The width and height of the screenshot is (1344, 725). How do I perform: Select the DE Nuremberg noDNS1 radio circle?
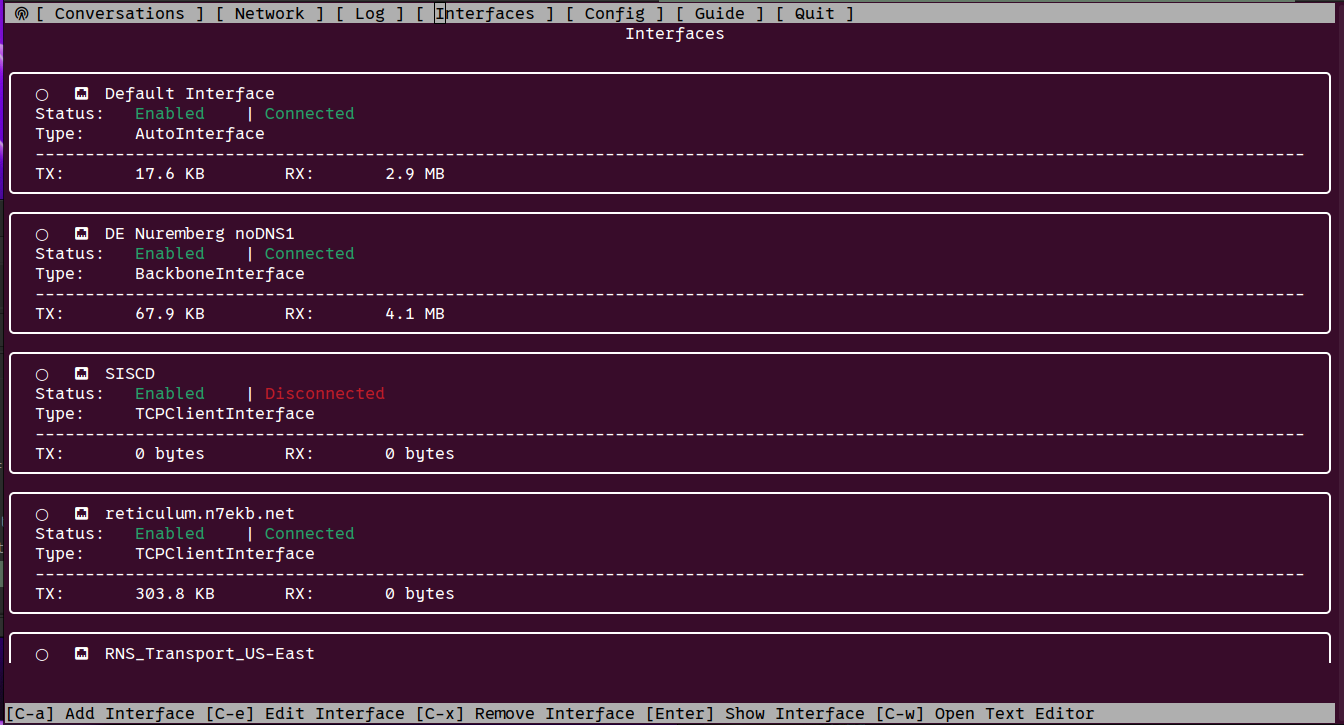(42, 235)
